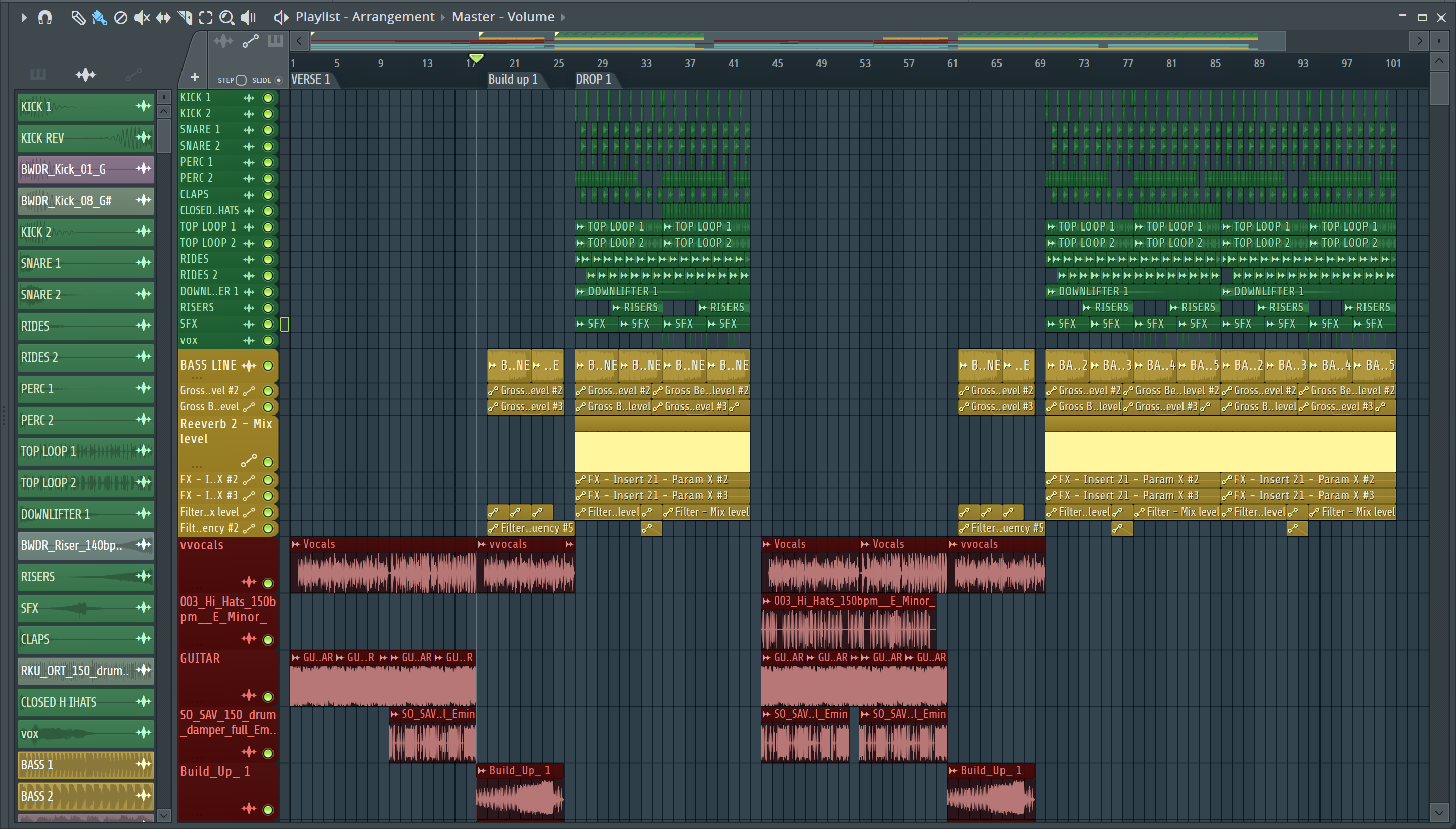
Task: Click the picker panel scroll down arrow
Action: [x=163, y=815]
